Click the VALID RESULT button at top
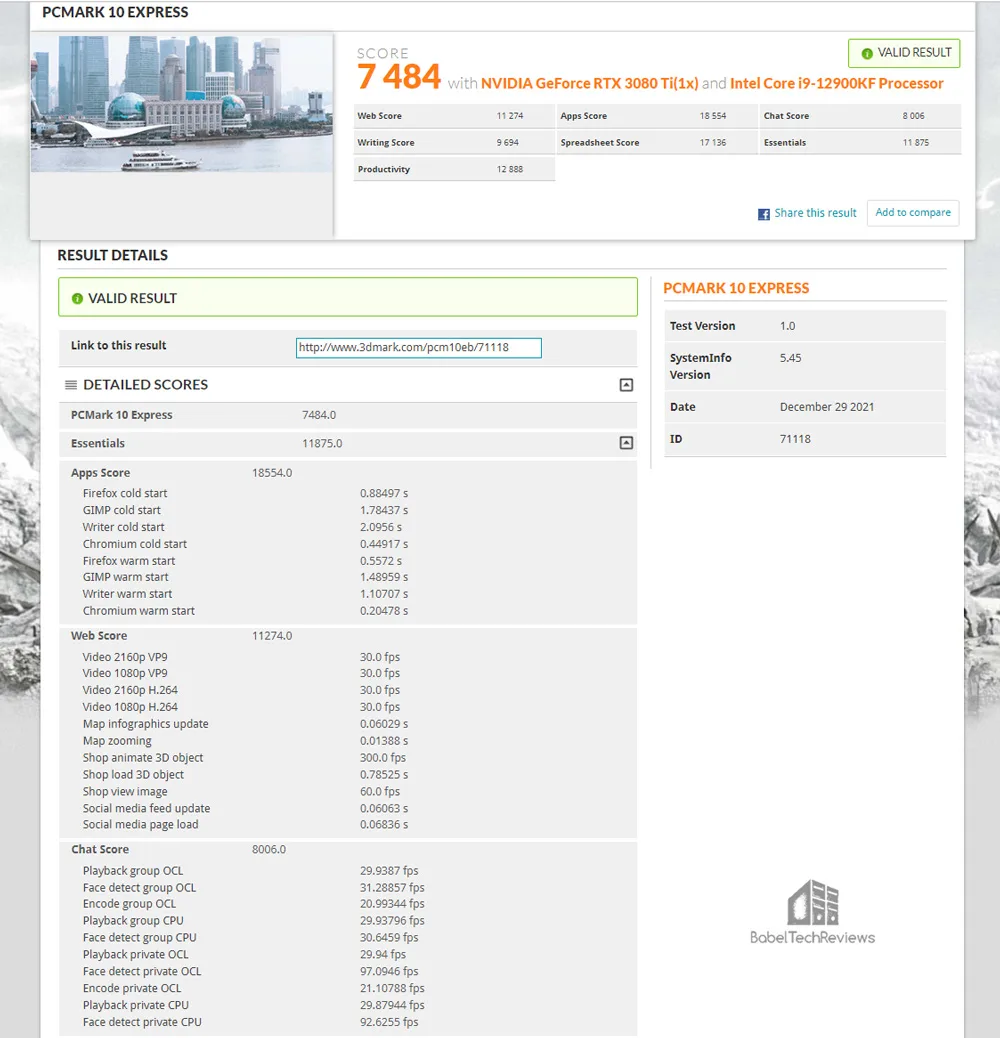 coord(904,53)
